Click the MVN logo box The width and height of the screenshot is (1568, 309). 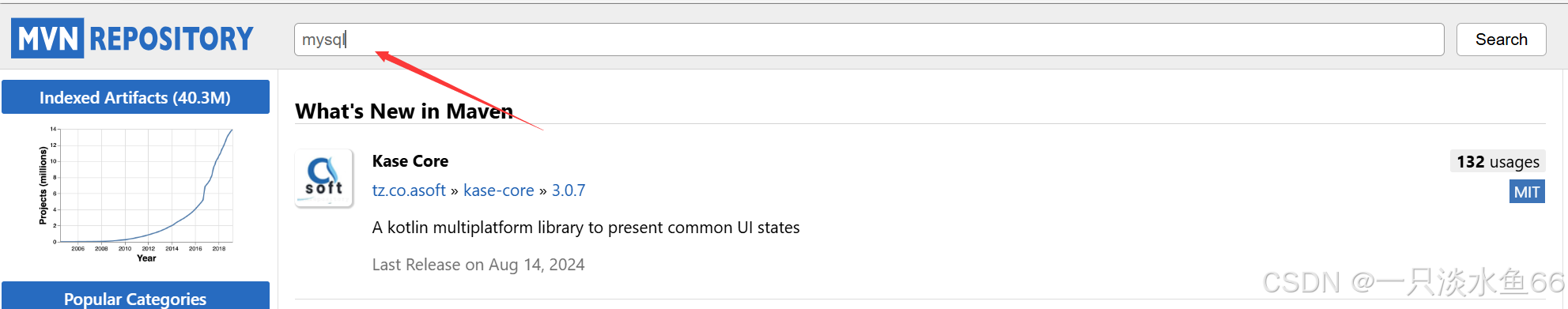pyautogui.click(x=47, y=38)
